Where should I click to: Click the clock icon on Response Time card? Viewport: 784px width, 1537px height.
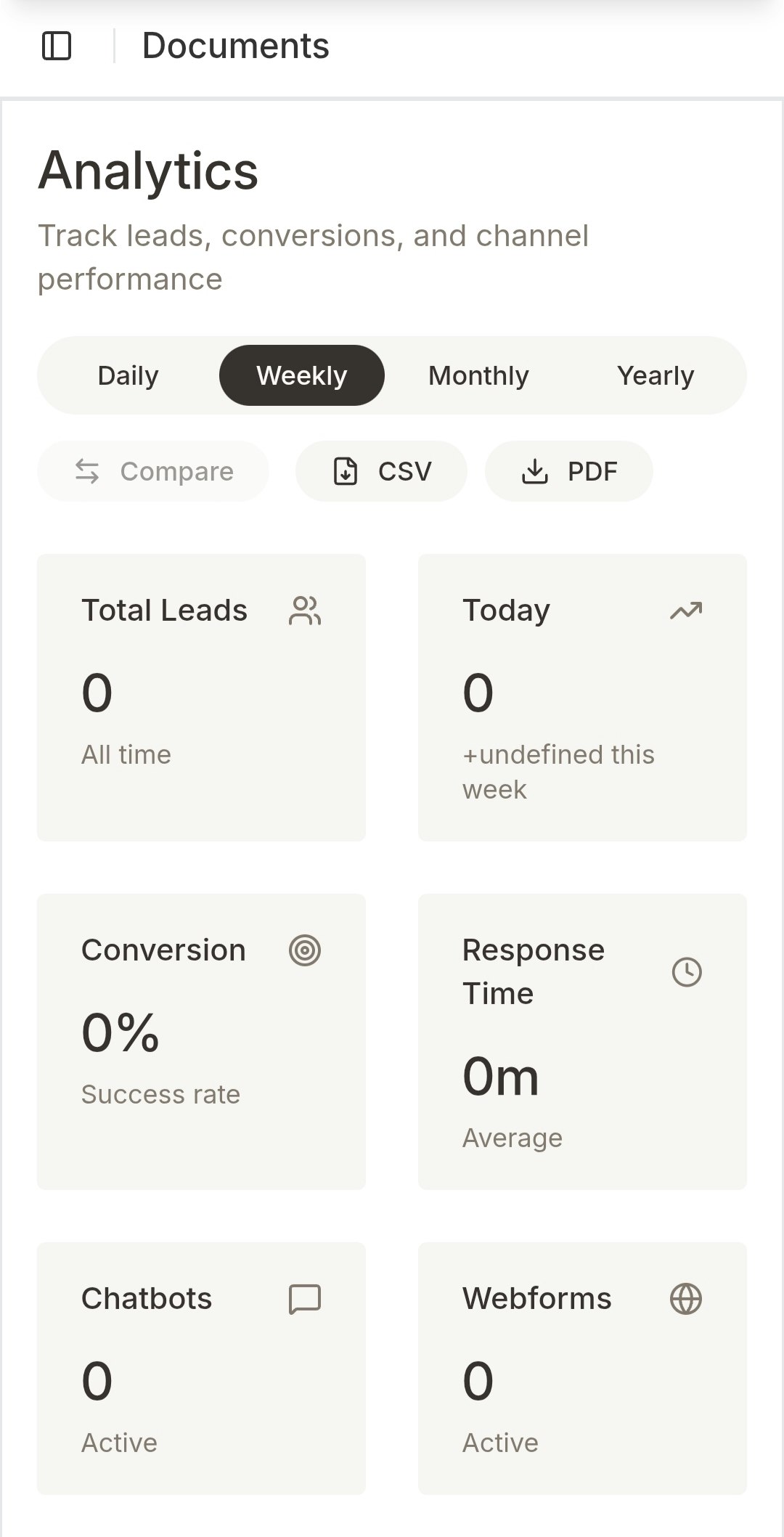pos(687,971)
